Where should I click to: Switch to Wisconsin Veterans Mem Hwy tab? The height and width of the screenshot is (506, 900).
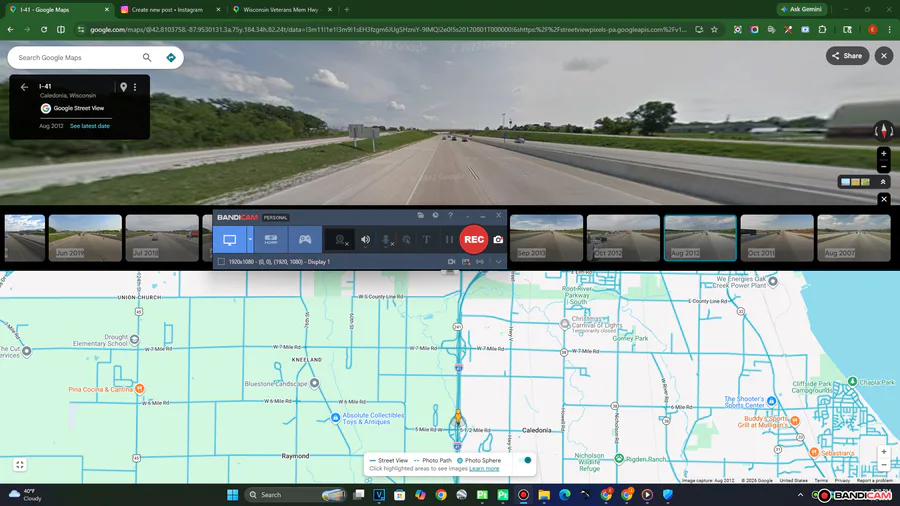[282, 10]
